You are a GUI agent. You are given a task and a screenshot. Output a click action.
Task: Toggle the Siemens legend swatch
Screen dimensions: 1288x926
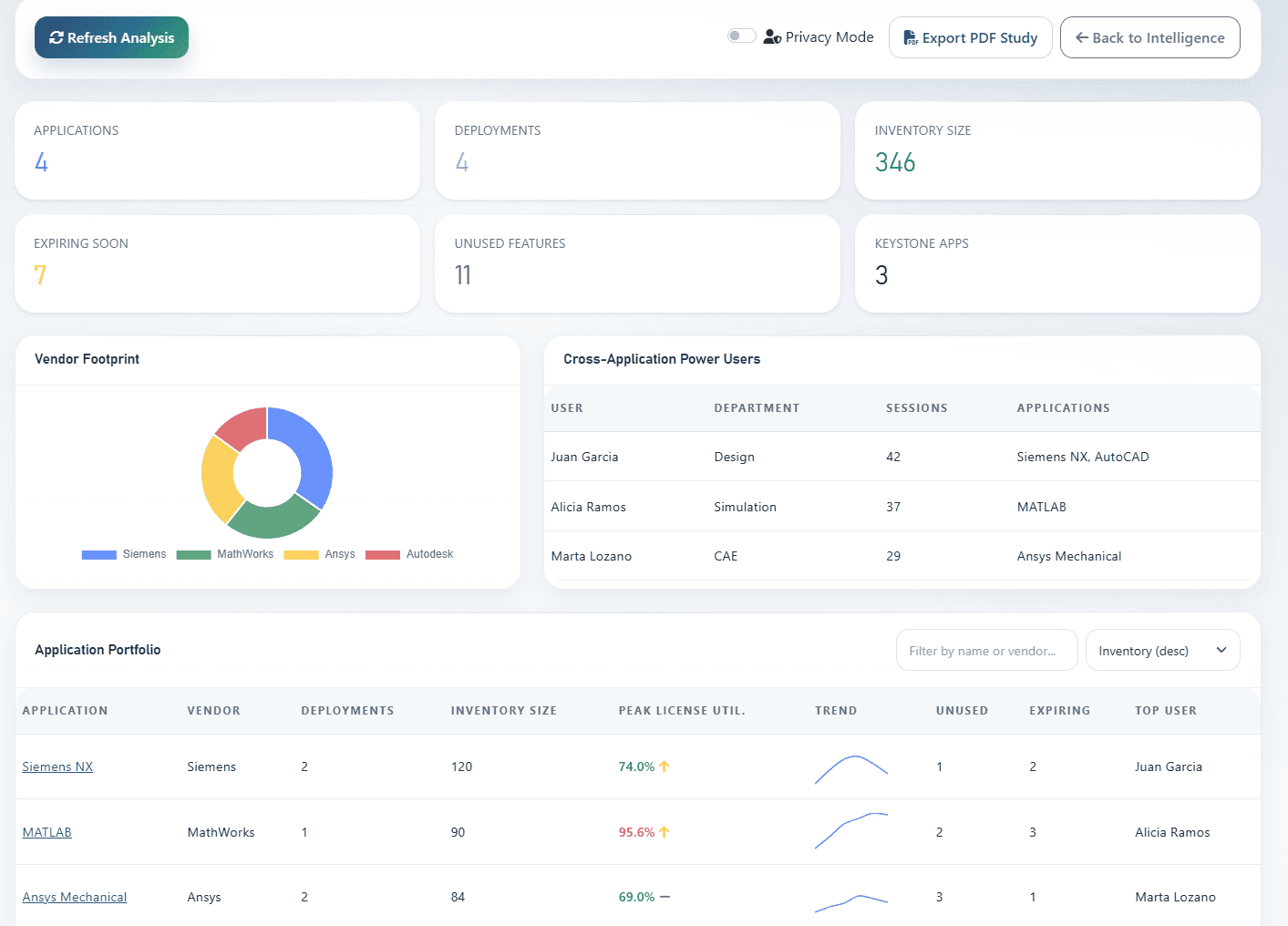coord(98,554)
